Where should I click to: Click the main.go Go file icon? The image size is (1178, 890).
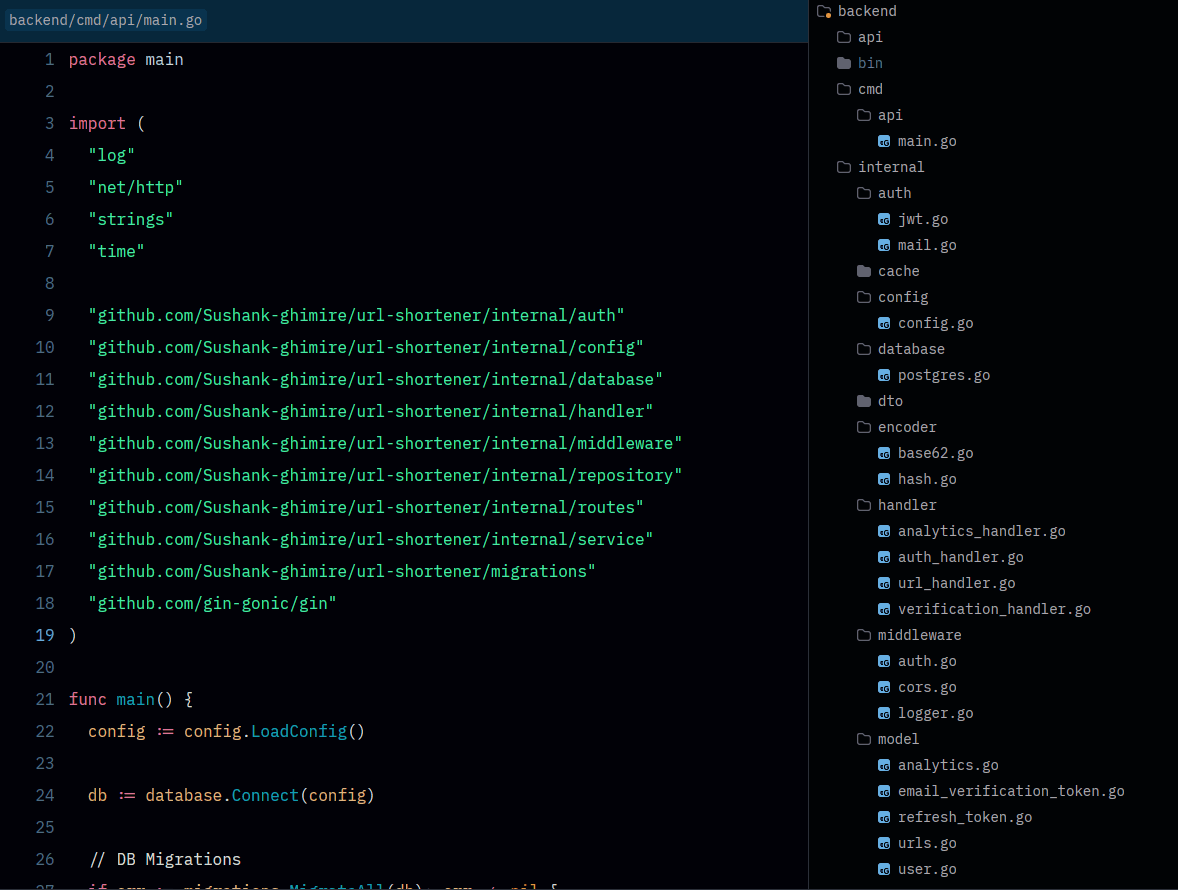coord(884,141)
